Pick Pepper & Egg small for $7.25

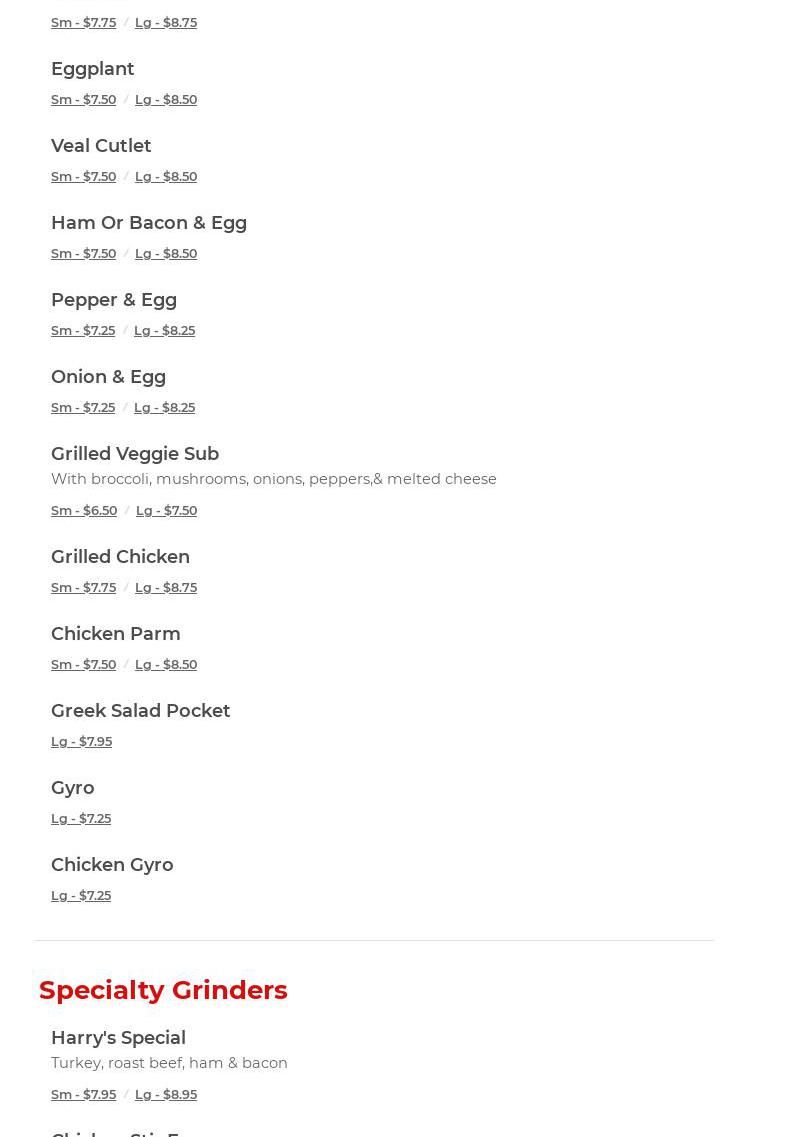coord(83,330)
